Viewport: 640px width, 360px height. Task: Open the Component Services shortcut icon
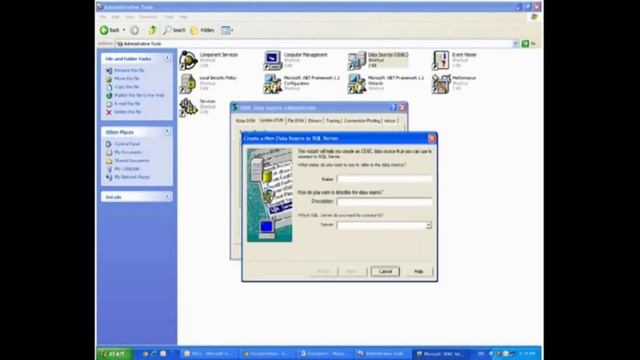pos(188,60)
